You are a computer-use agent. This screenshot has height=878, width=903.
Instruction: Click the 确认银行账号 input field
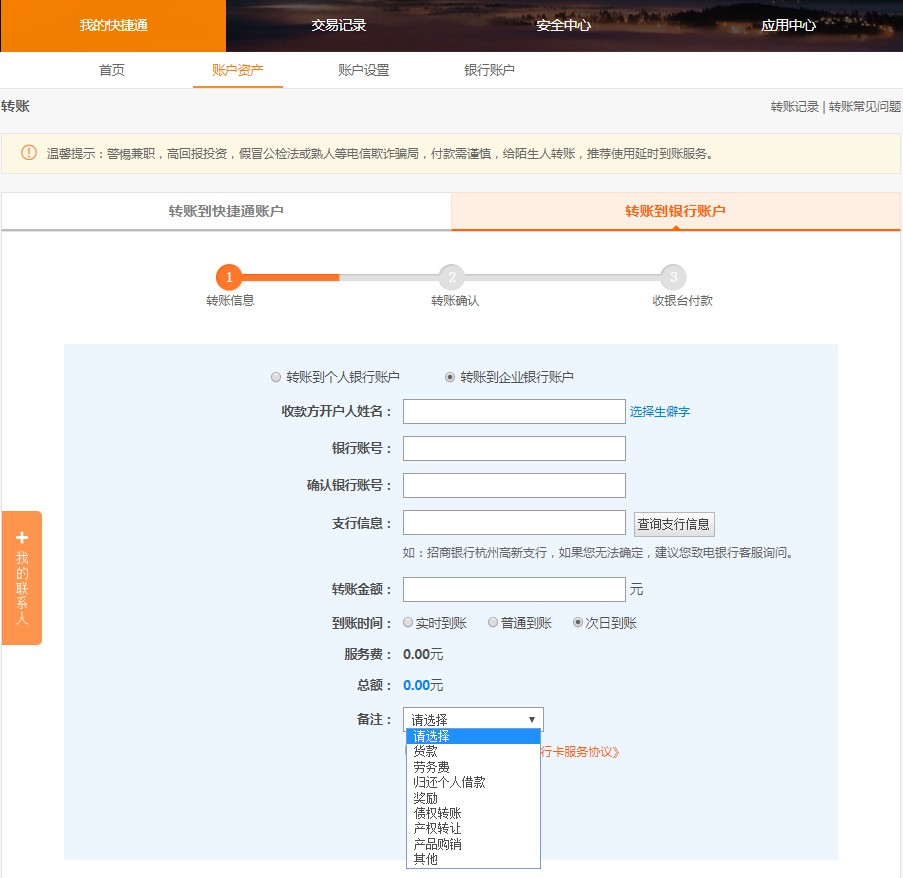point(513,485)
